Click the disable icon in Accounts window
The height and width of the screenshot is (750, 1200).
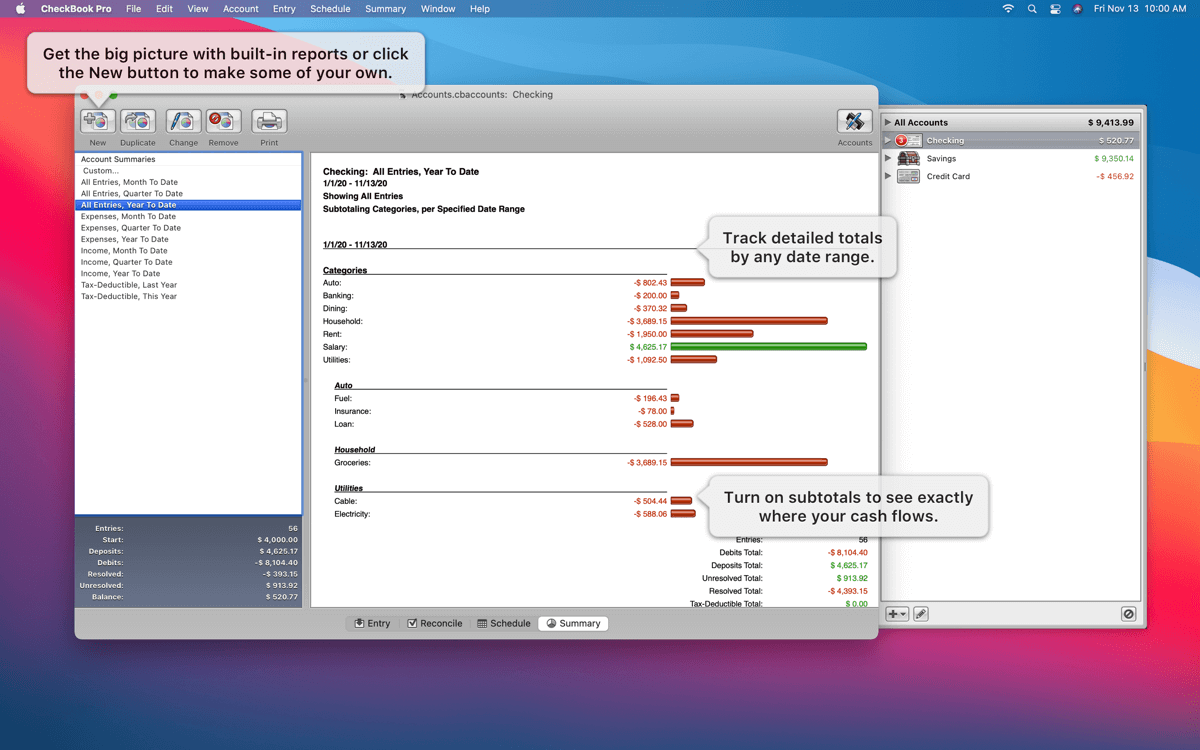point(1129,614)
